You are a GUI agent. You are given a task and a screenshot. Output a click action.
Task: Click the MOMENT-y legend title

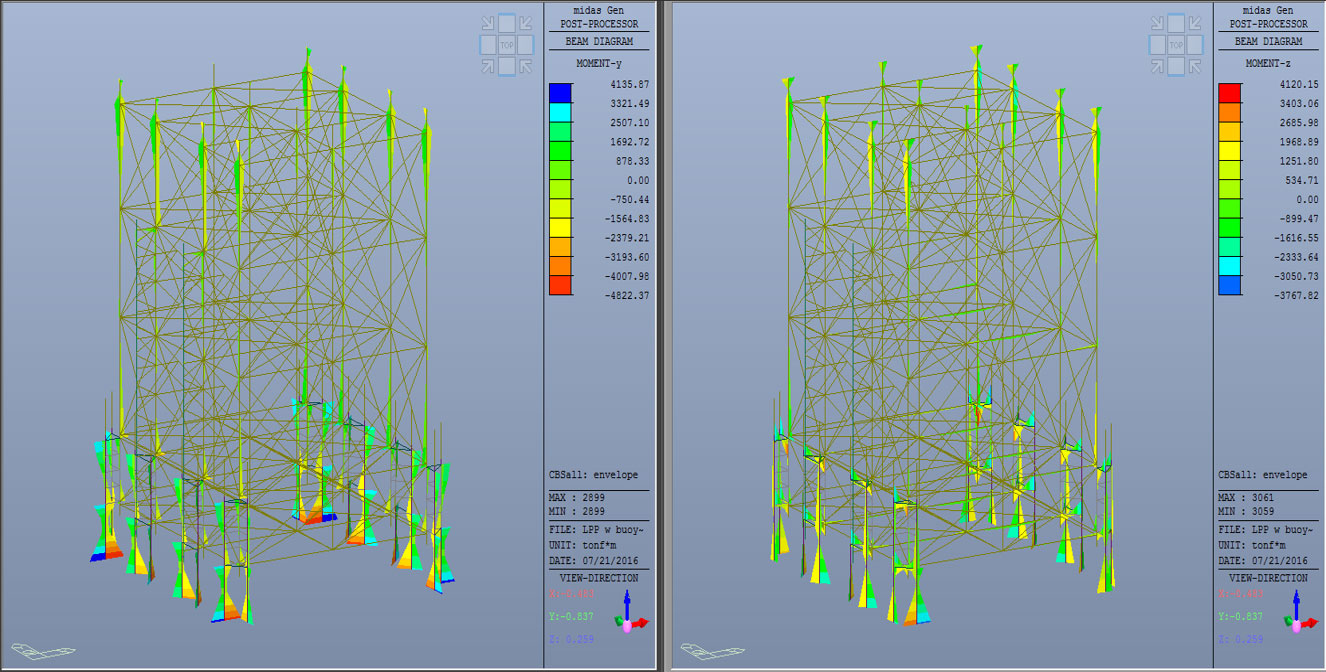[599, 63]
